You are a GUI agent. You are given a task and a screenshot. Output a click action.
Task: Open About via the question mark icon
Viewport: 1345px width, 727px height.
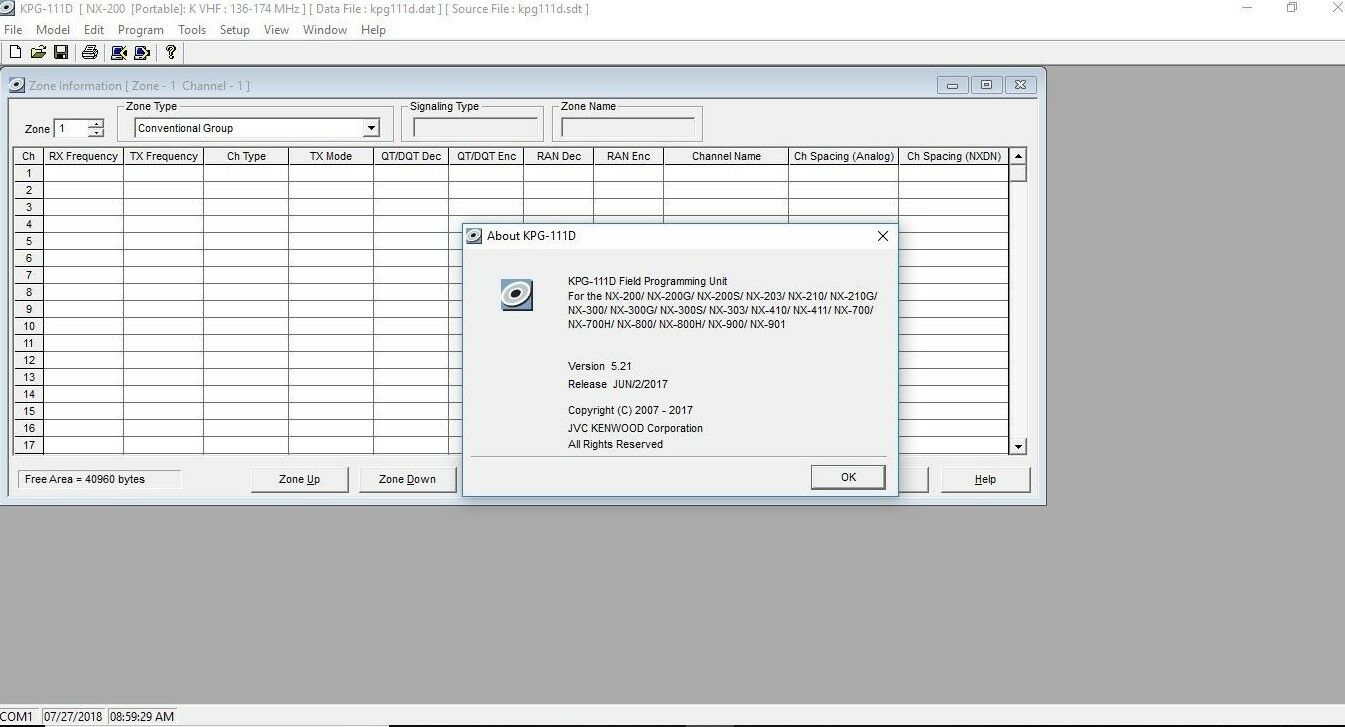click(x=171, y=52)
